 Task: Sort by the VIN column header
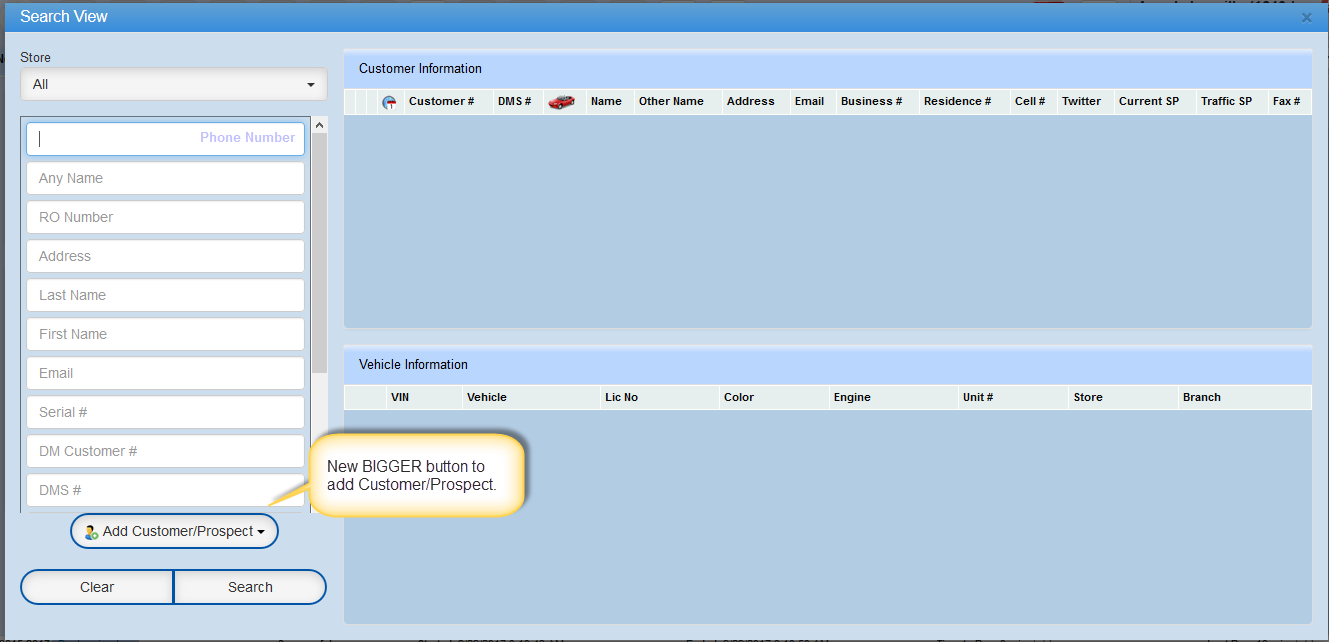[400, 398]
